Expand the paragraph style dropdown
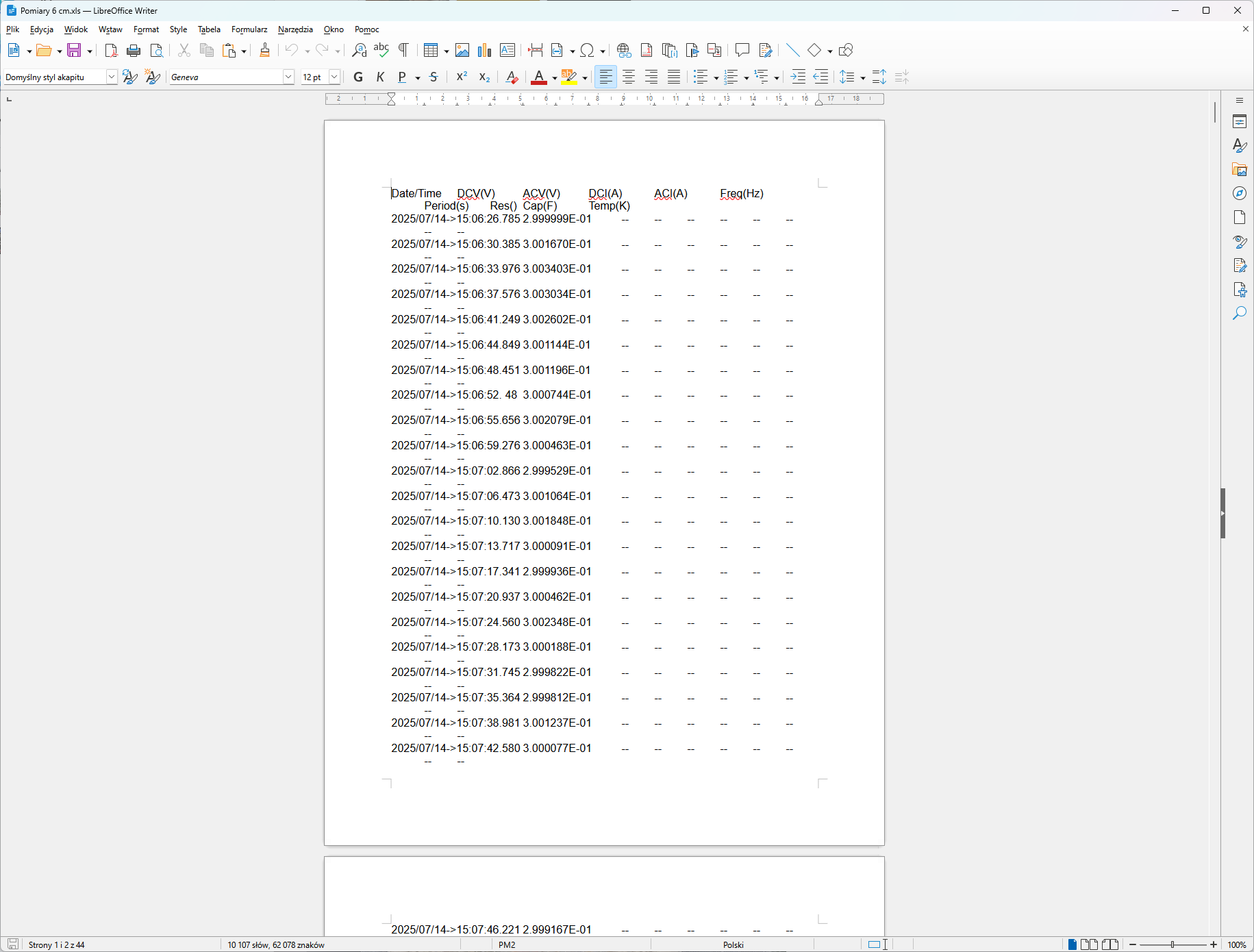This screenshot has width=1254, height=952. (x=111, y=77)
